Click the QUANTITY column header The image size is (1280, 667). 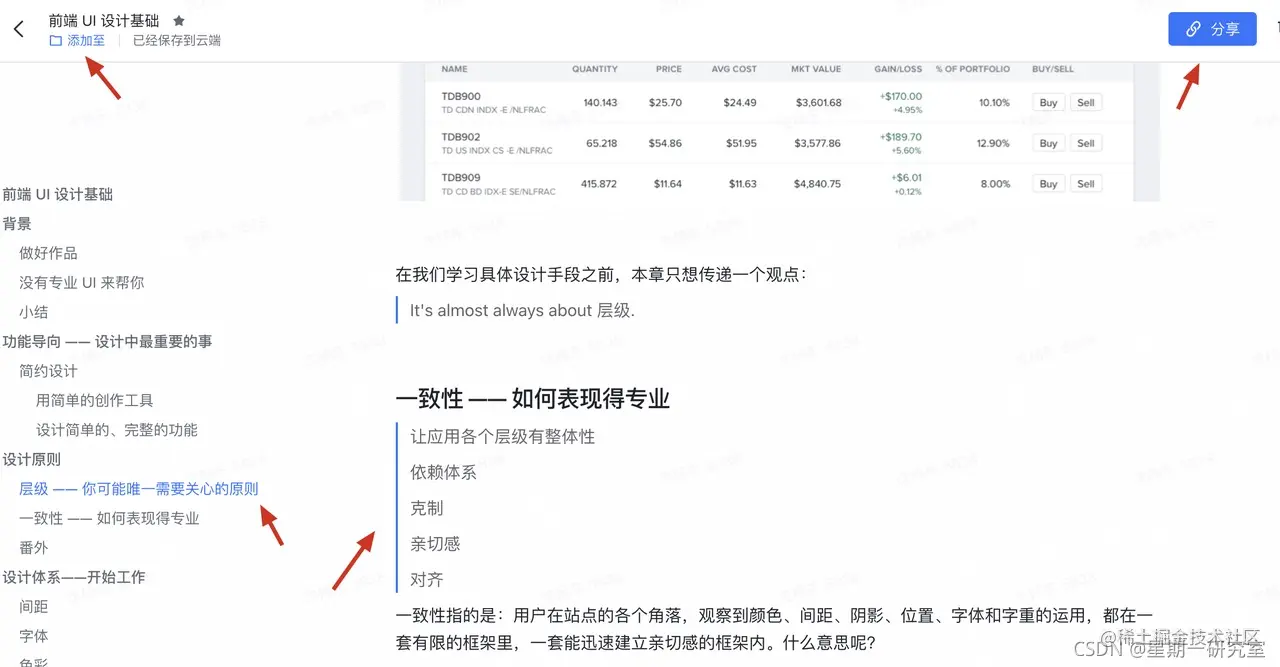(595, 69)
